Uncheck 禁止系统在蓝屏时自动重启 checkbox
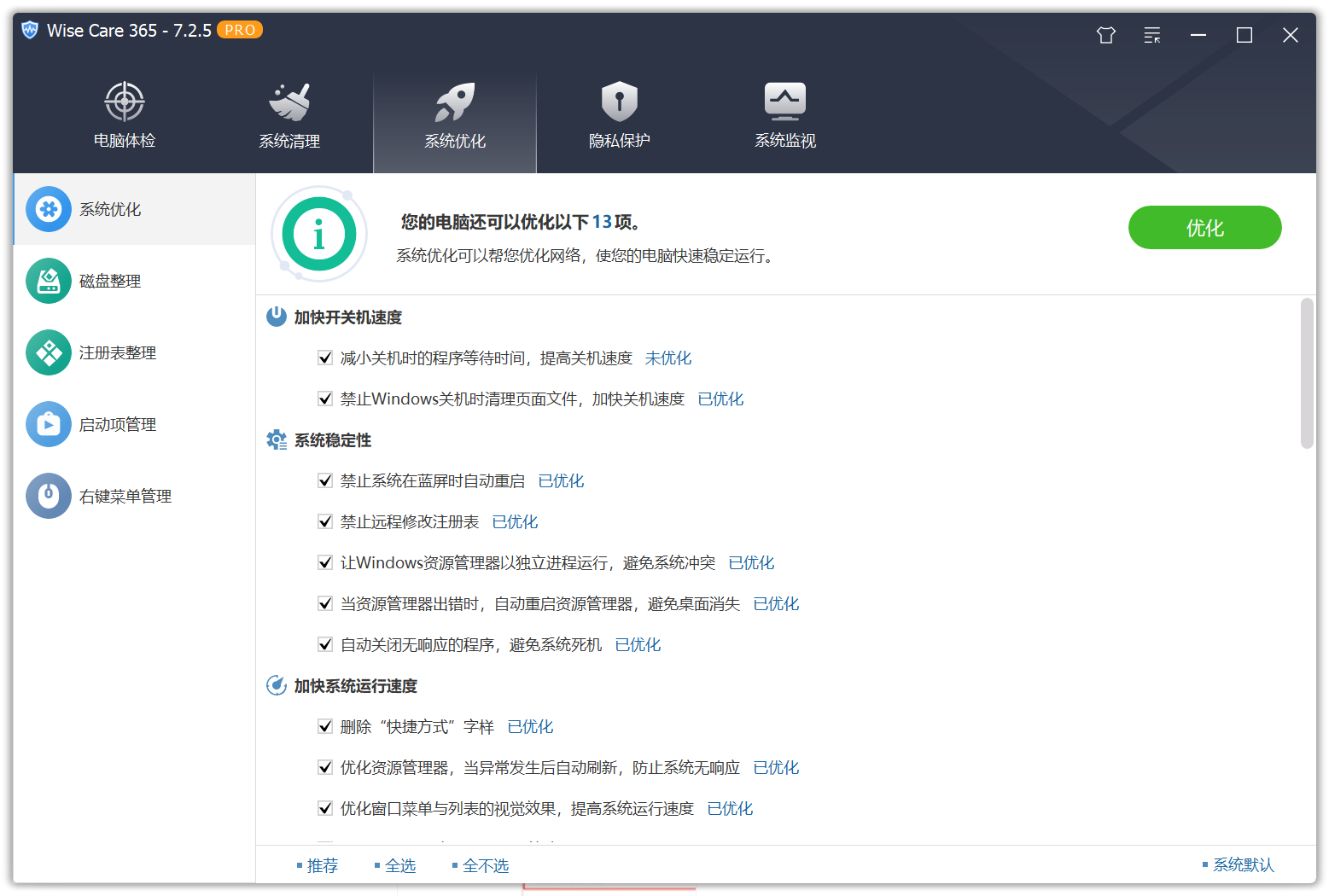The height and width of the screenshot is (896, 1329). [x=325, y=480]
